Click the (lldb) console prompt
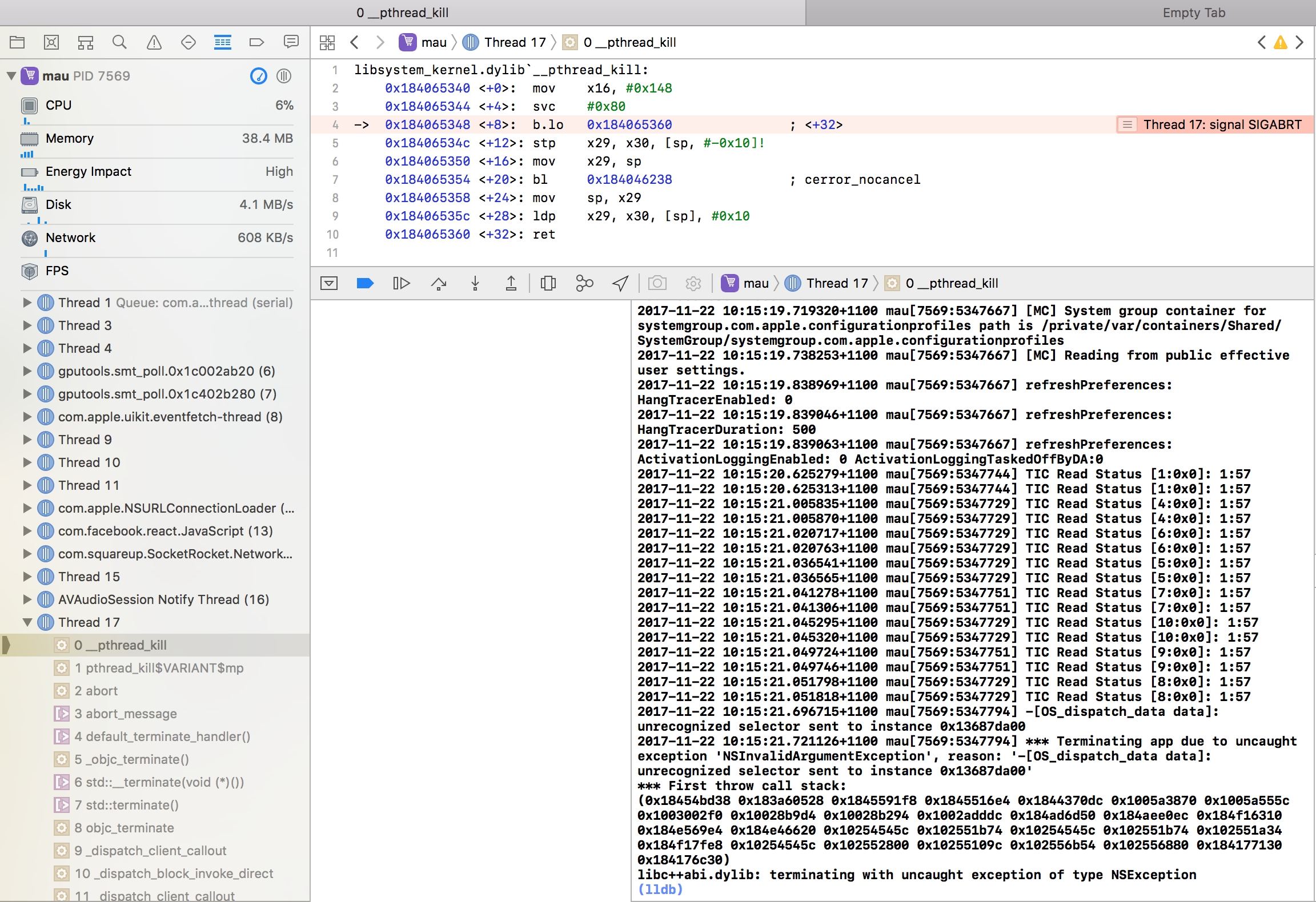The image size is (1316, 902). pyautogui.click(x=661, y=888)
